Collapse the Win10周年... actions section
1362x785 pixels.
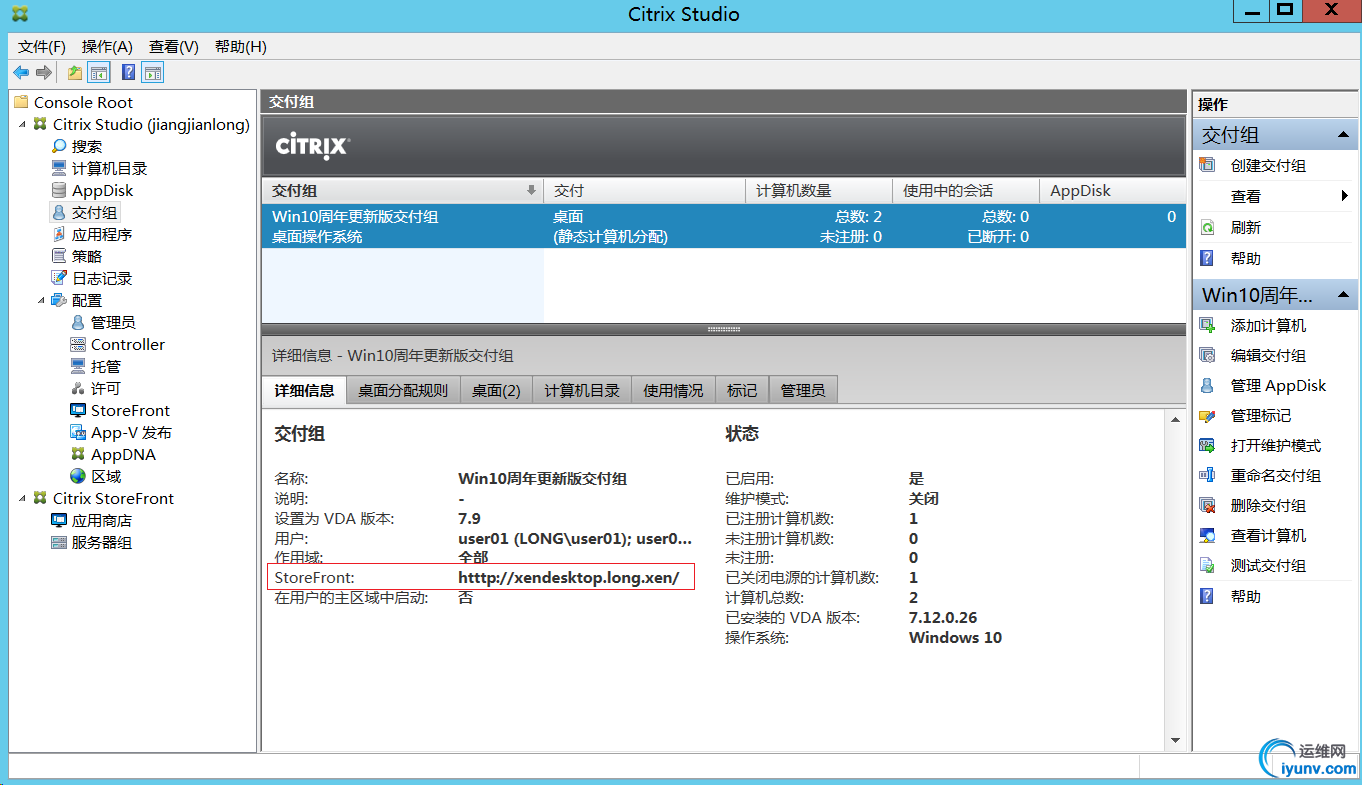click(x=1342, y=295)
